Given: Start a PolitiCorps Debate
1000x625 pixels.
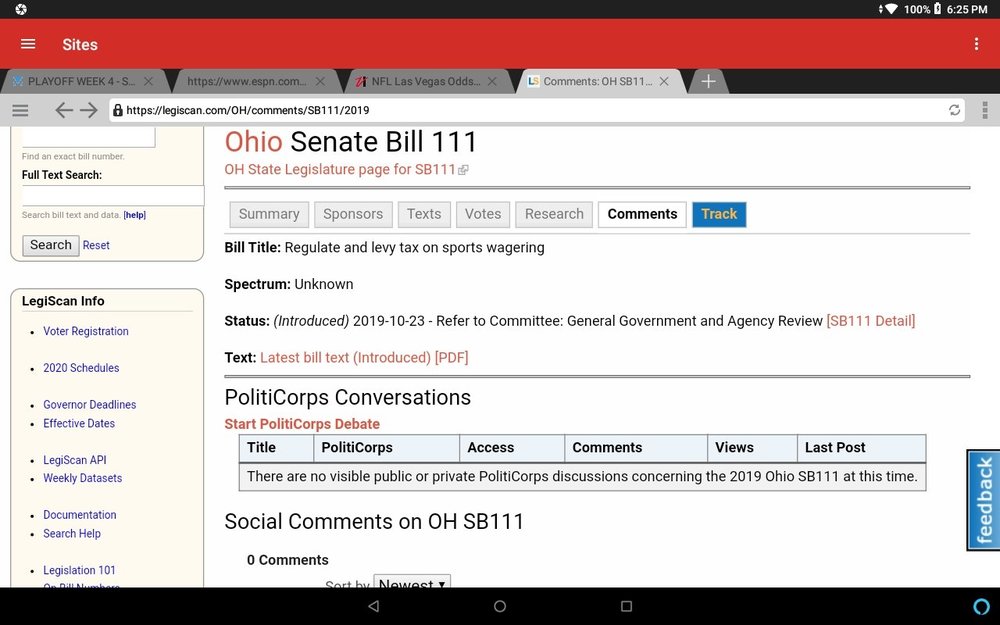Looking at the screenshot, I should (302, 424).
